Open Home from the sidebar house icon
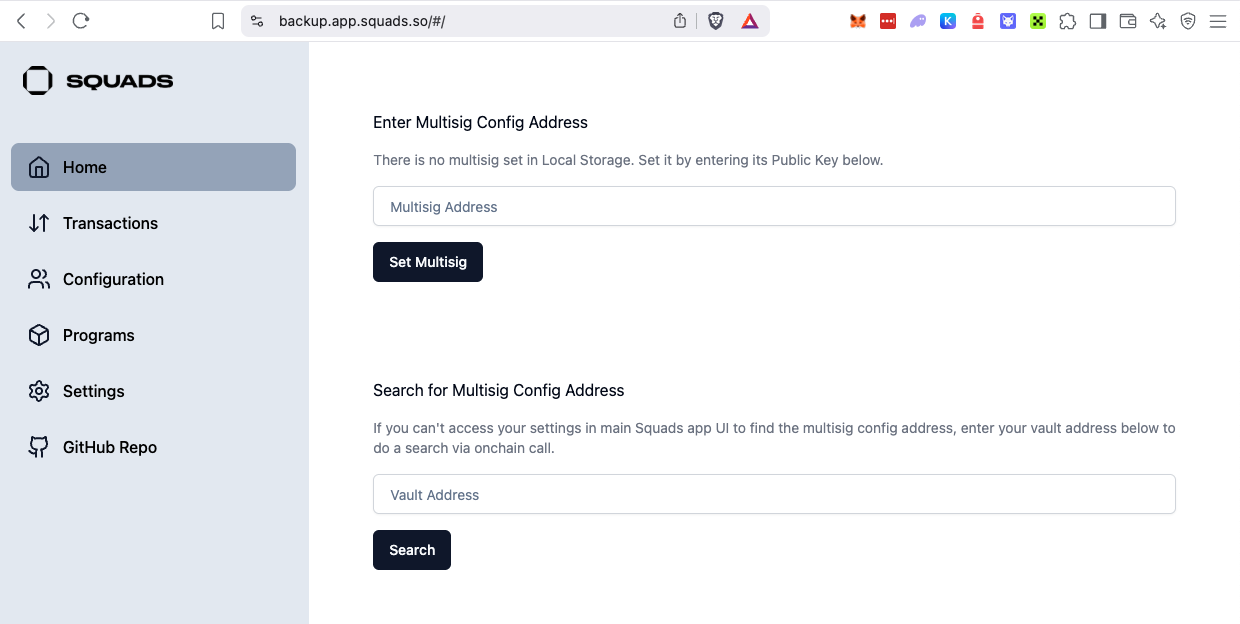The height and width of the screenshot is (624, 1240). [39, 167]
